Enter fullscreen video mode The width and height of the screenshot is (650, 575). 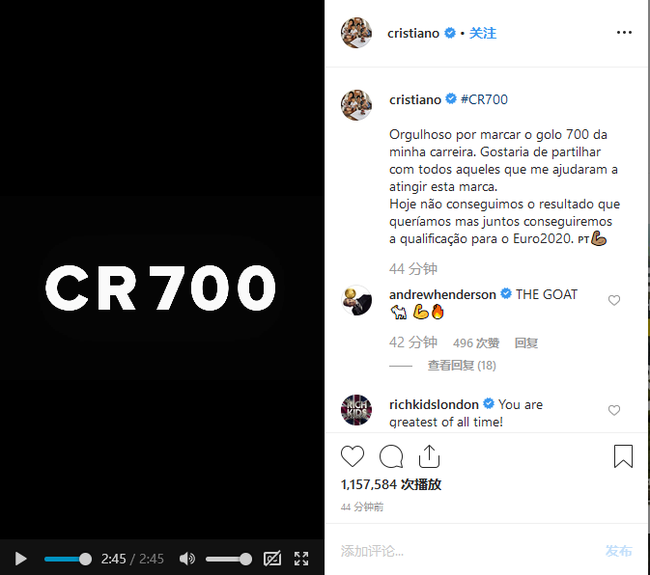pos(301,559)
